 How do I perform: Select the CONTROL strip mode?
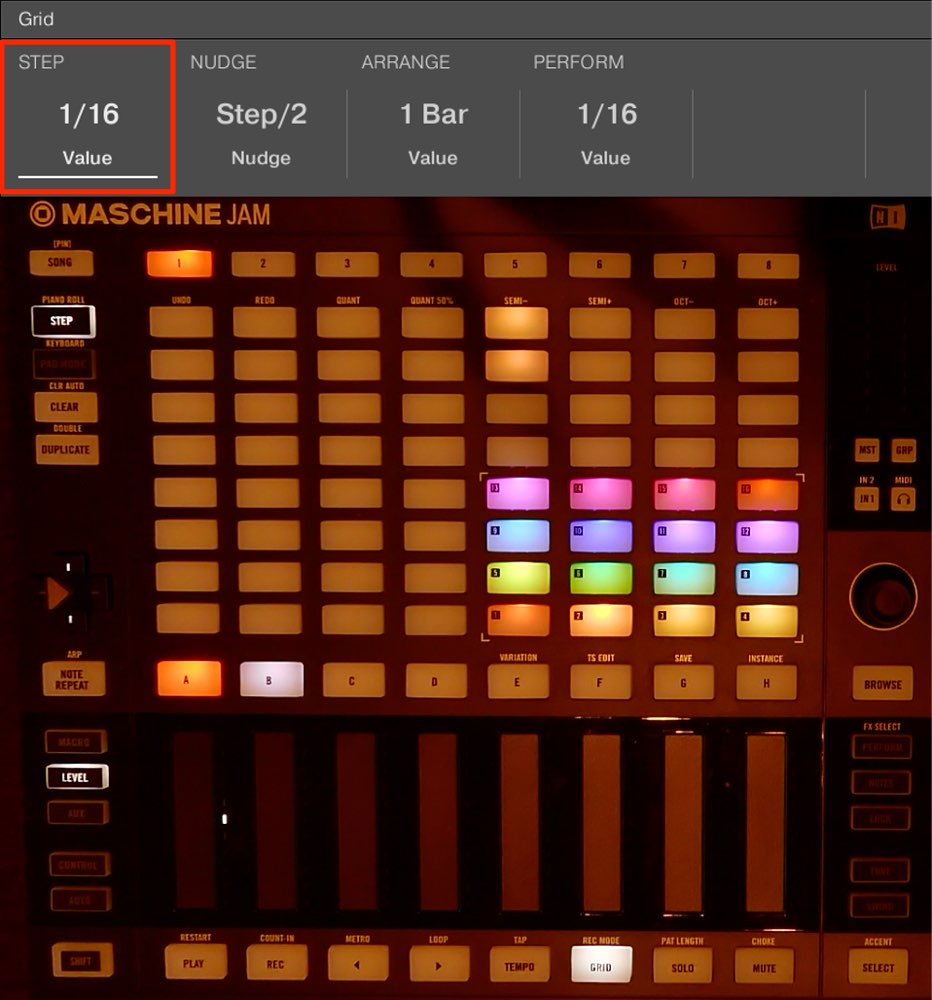(x=79, y=865)
